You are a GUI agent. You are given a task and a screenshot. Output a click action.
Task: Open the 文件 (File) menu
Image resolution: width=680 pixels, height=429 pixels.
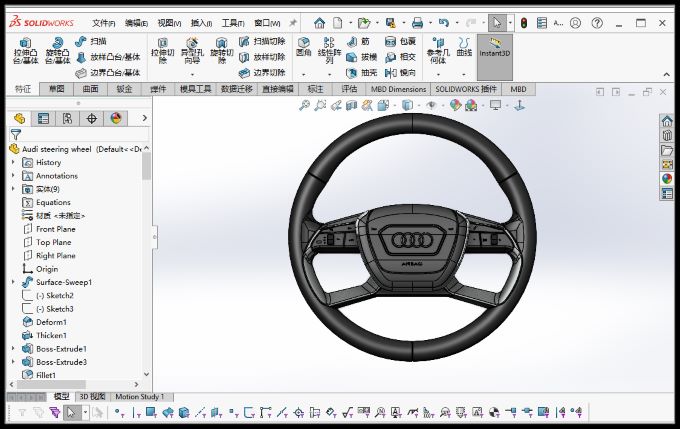coord(104,23)
